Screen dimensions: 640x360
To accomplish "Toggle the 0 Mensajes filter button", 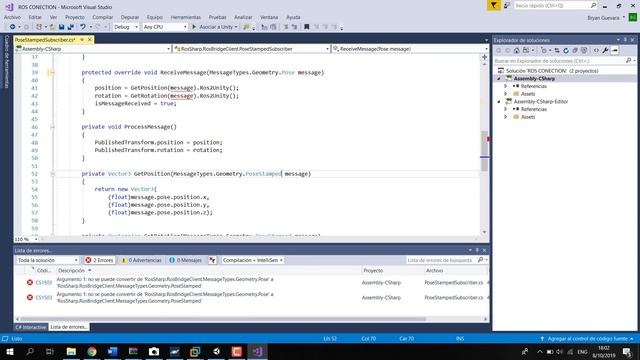I will click(x=185, y=260).
